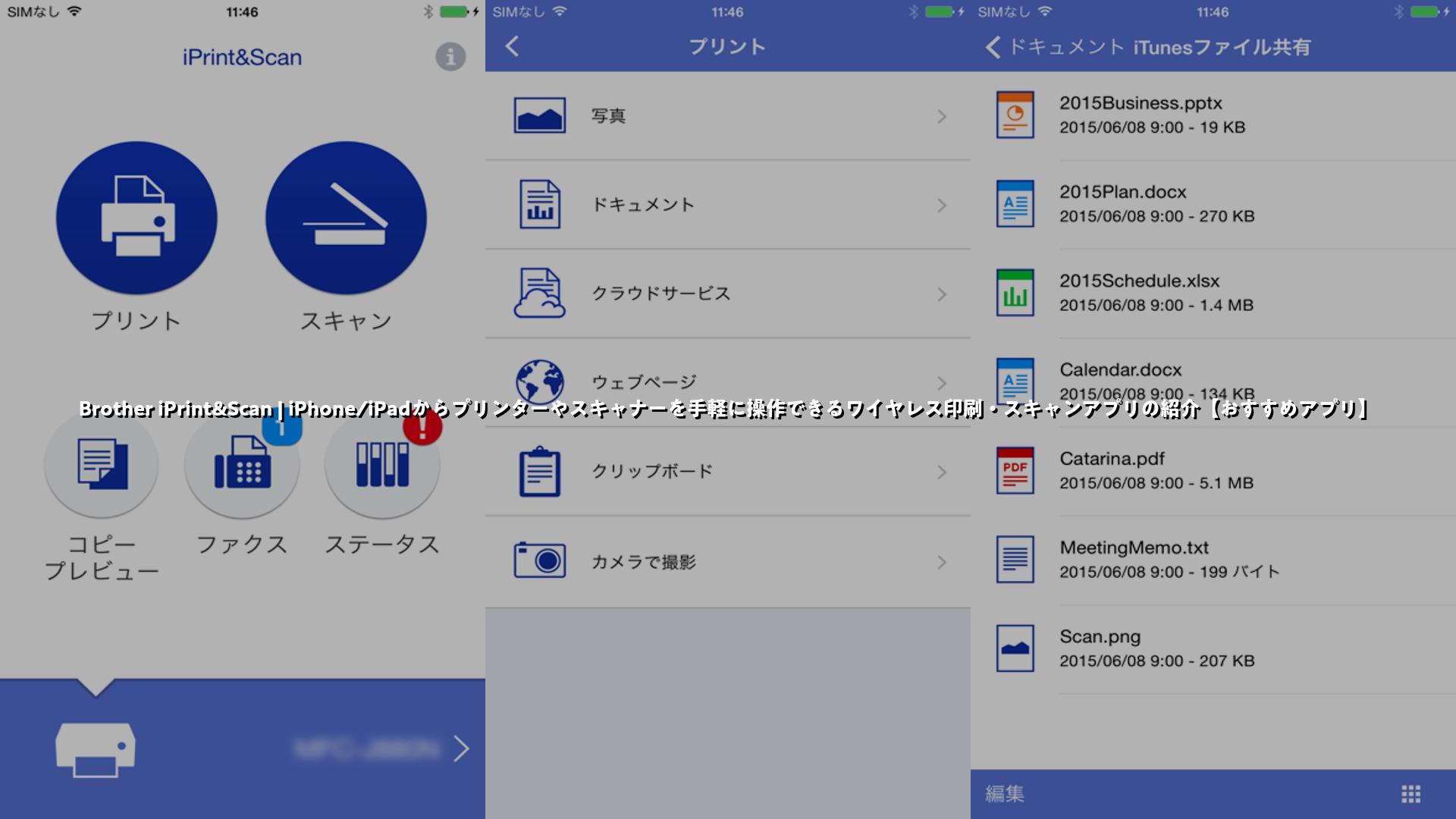
Task: Select the printer icon in bottom device bar
Action: click(96, 749)
